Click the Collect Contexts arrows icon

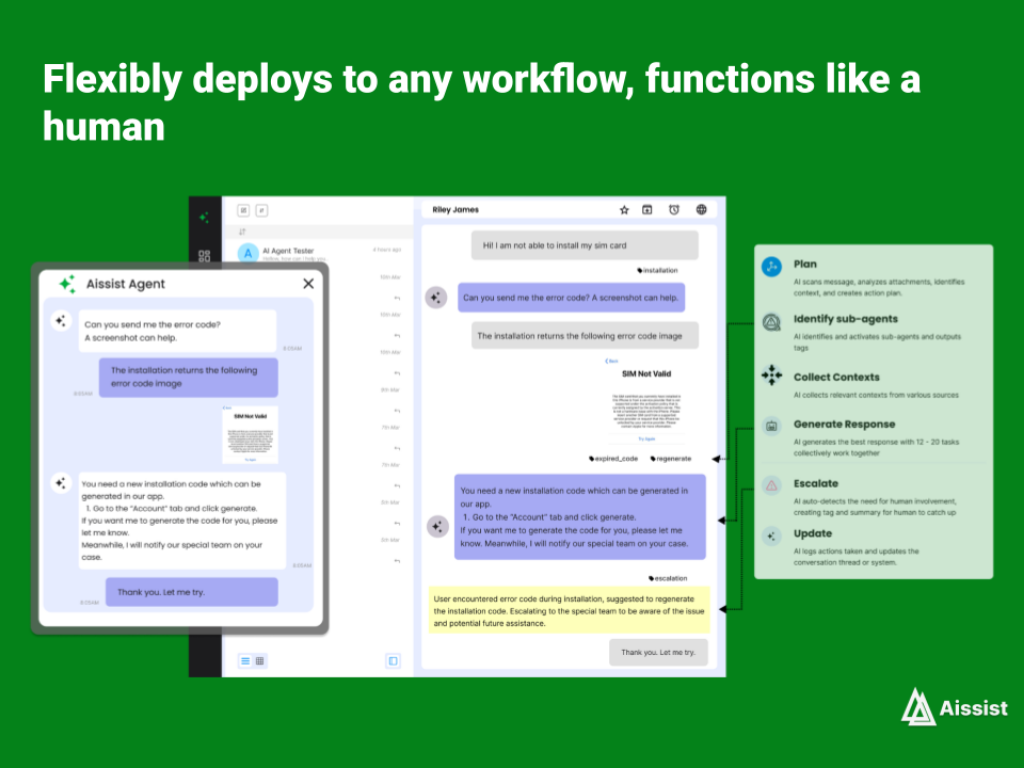pyautogui.click(x=771, y=376)
